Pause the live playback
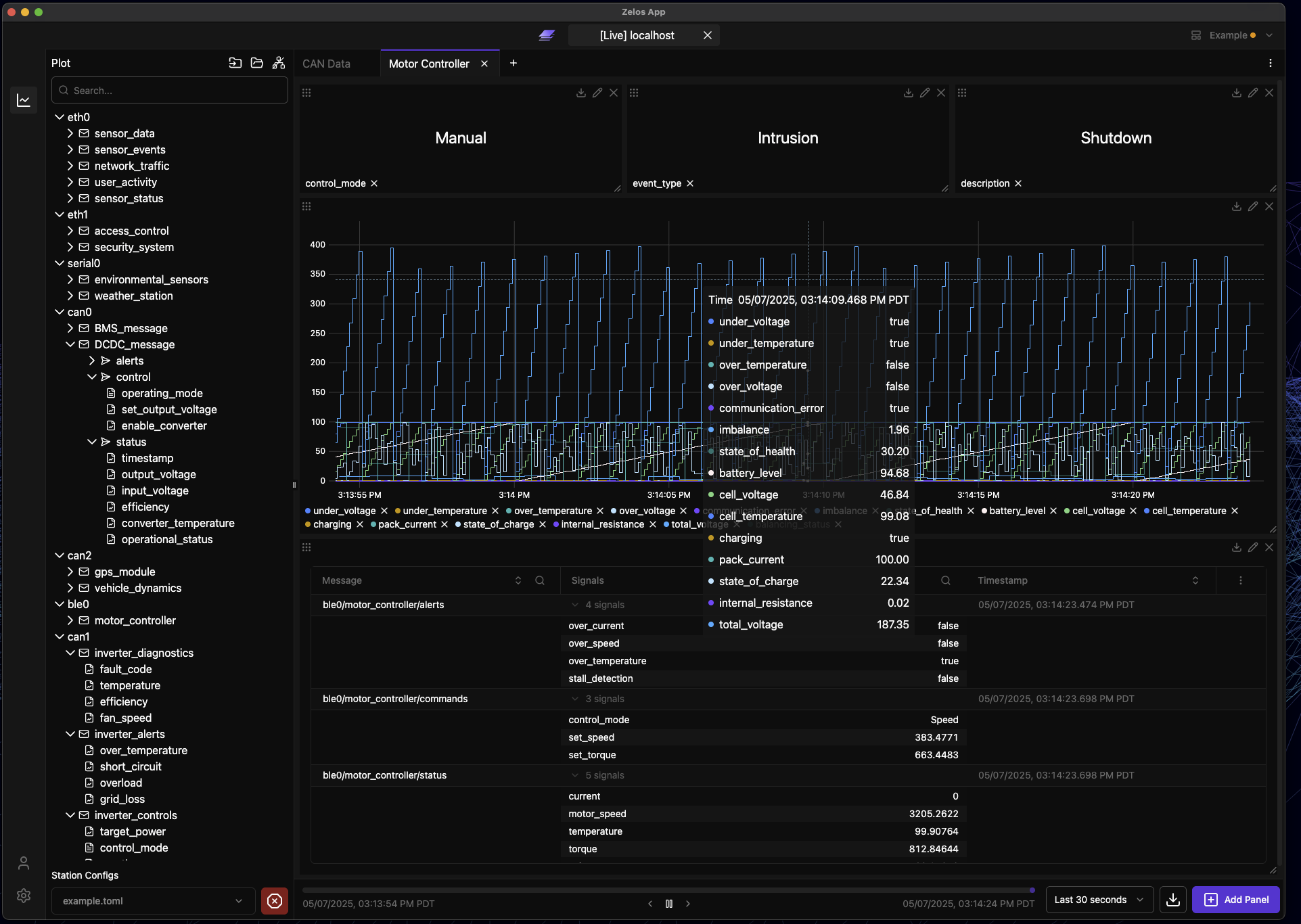 tap(669, 904)
